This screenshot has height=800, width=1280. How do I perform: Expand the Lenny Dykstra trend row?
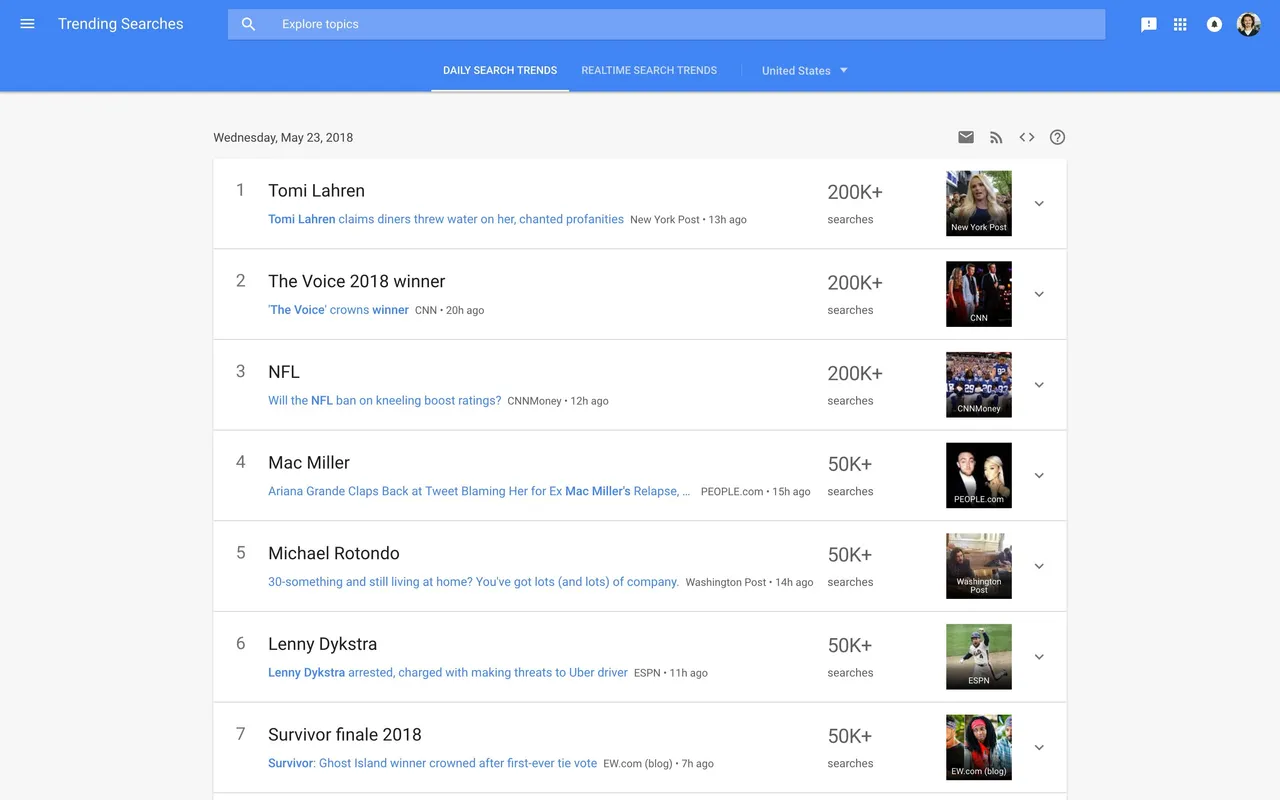pos(1039,657)
